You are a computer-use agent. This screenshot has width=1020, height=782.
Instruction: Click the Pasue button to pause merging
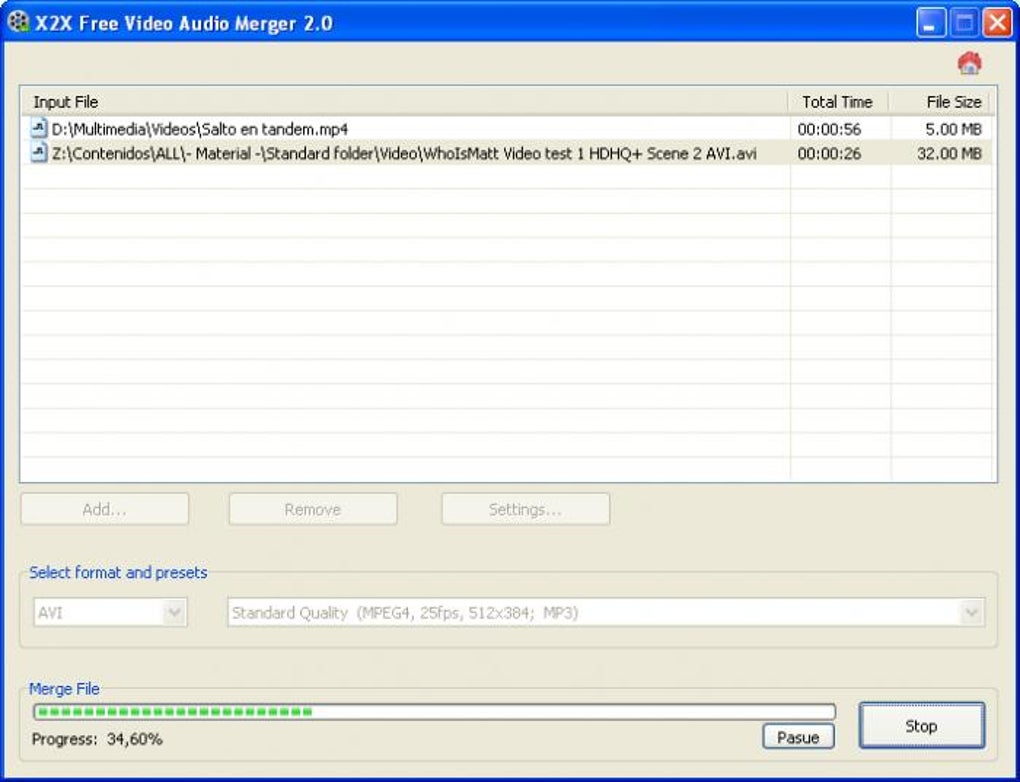click(x=798, y=737)
